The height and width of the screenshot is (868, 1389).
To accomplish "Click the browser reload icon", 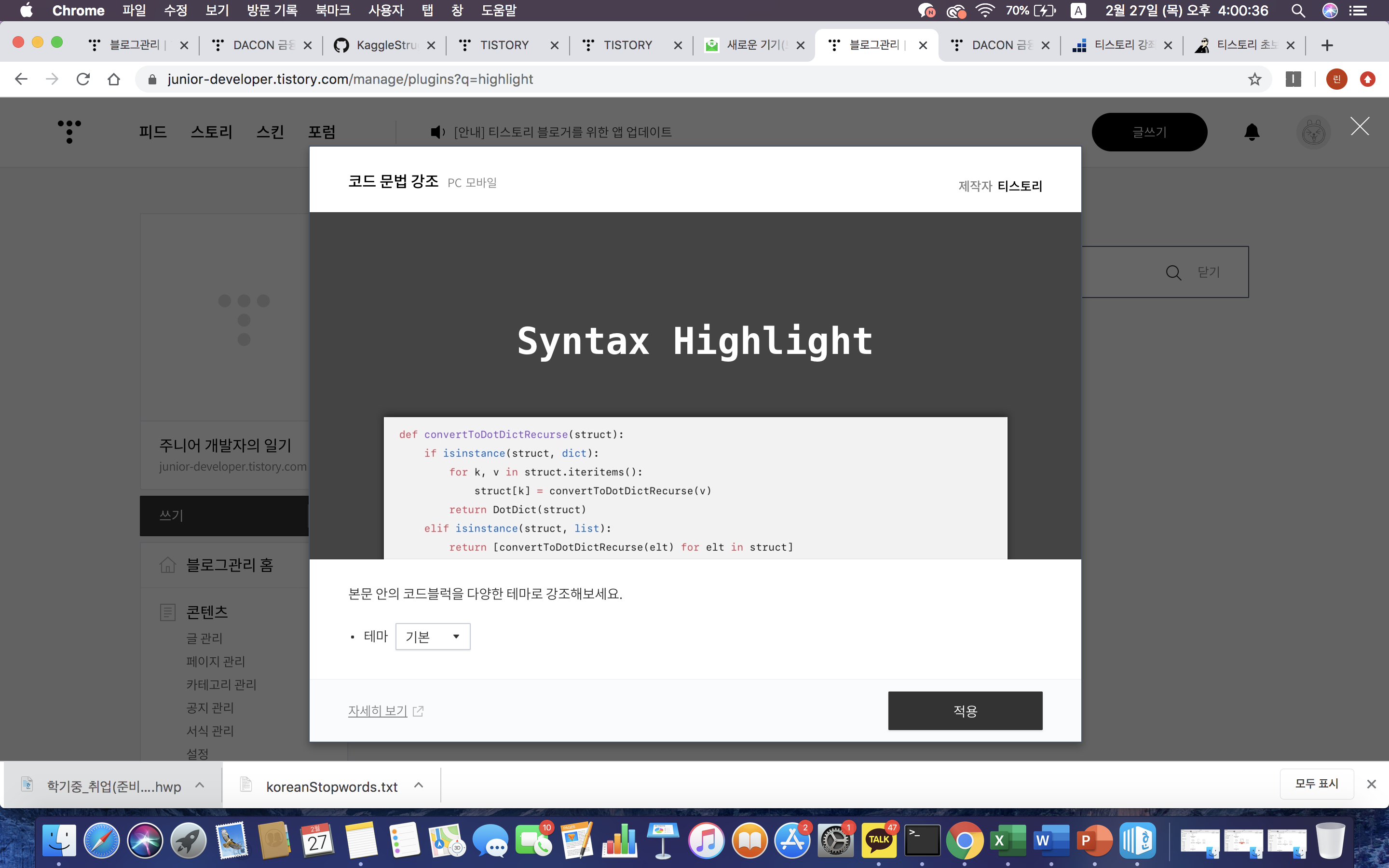I will click(x=83, y=79).
